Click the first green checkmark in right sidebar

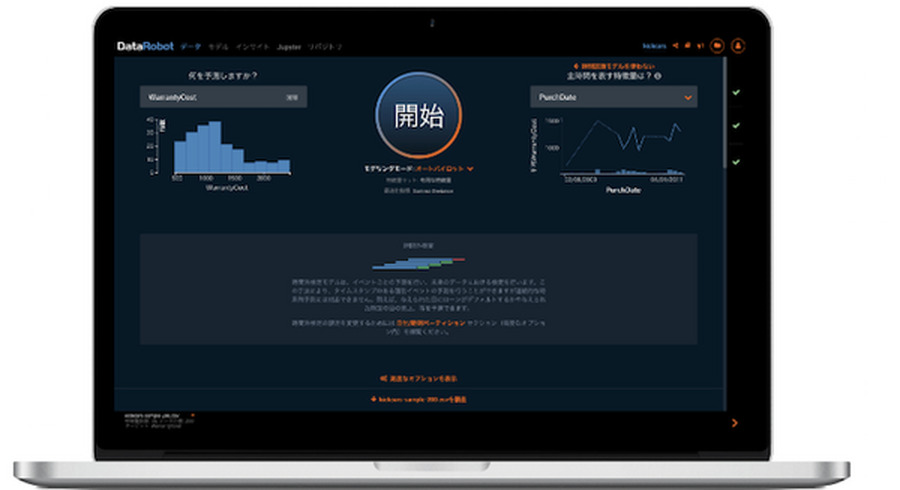coord(736,93)
